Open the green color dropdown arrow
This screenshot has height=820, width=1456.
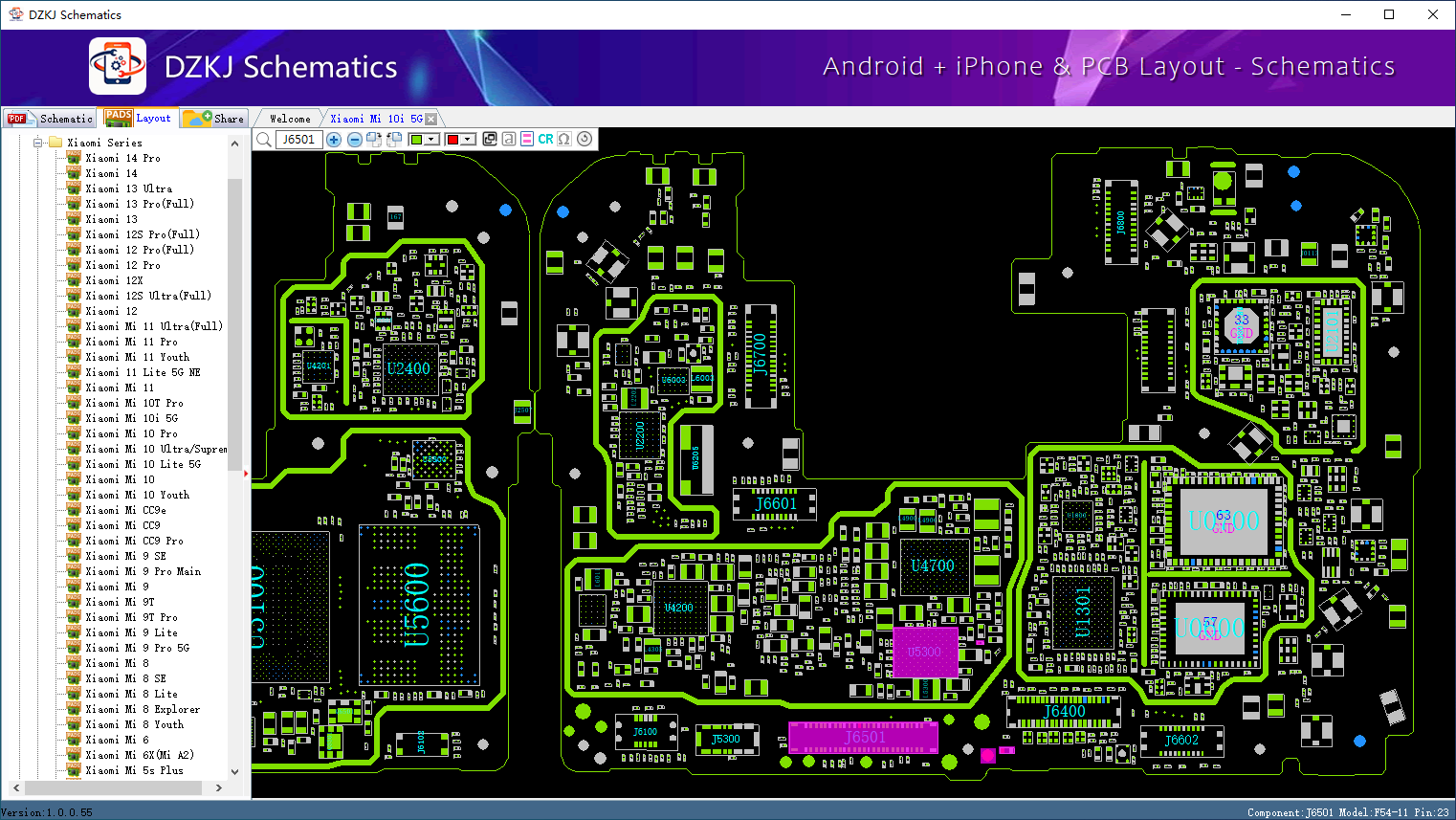pos(432,140)
